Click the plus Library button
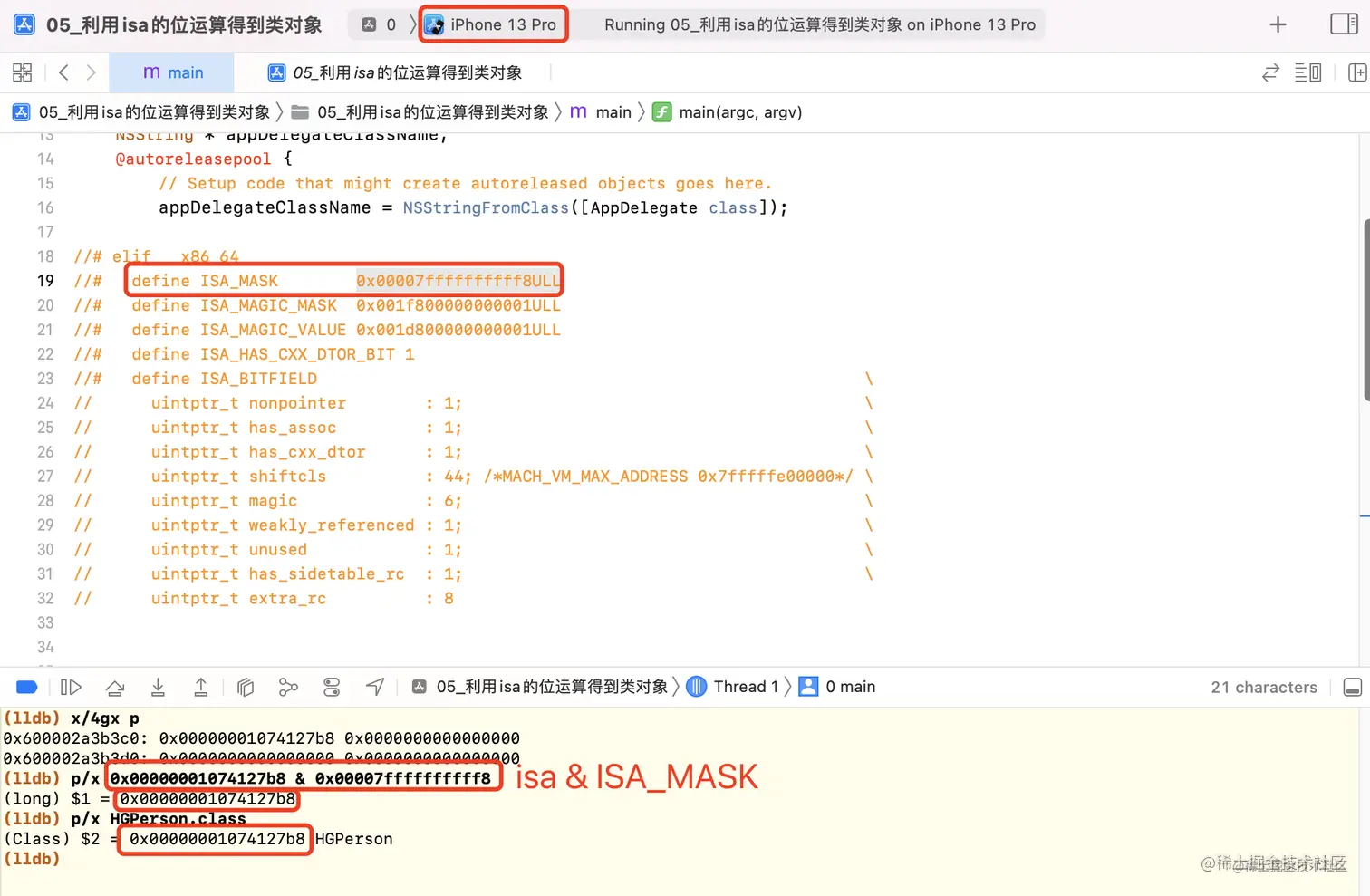Viewport: 1370px width, 896px height. click(x=1278, y=24)
